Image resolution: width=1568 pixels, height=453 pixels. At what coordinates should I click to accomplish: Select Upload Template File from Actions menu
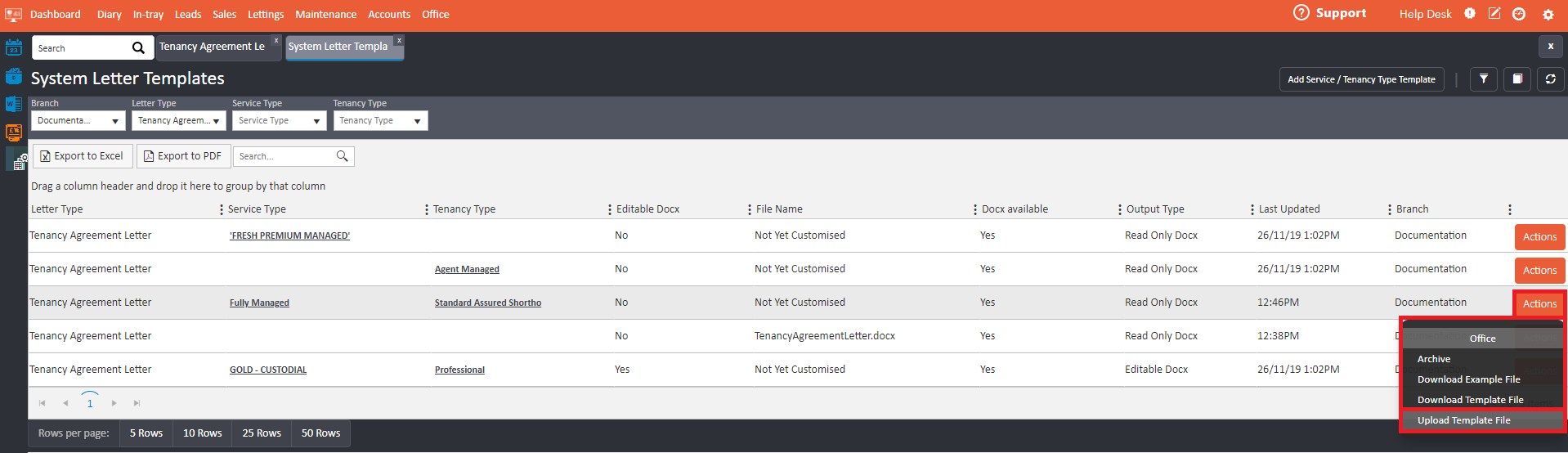coord(1463,420)
